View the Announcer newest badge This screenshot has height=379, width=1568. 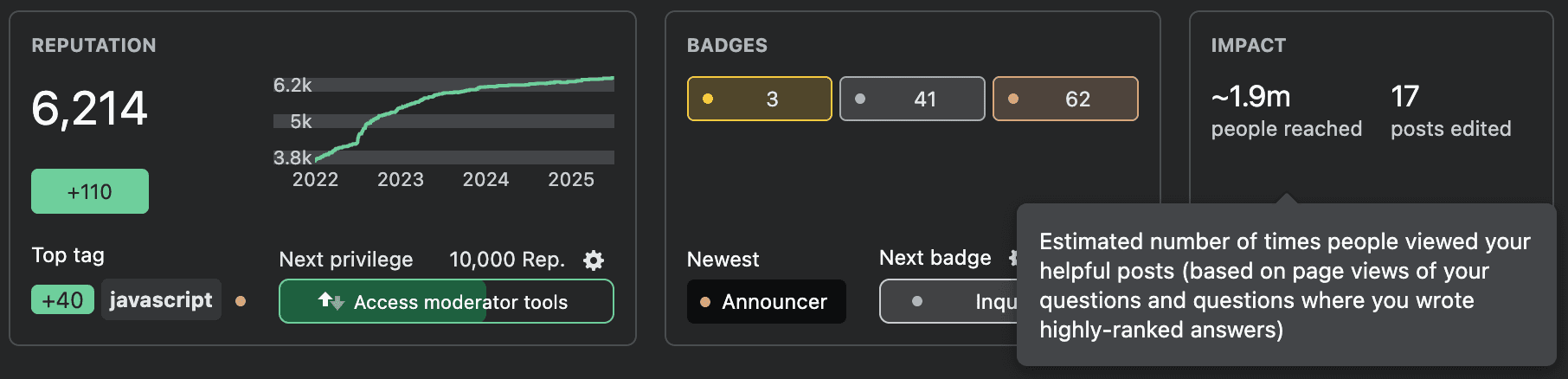tap(767, 302)
